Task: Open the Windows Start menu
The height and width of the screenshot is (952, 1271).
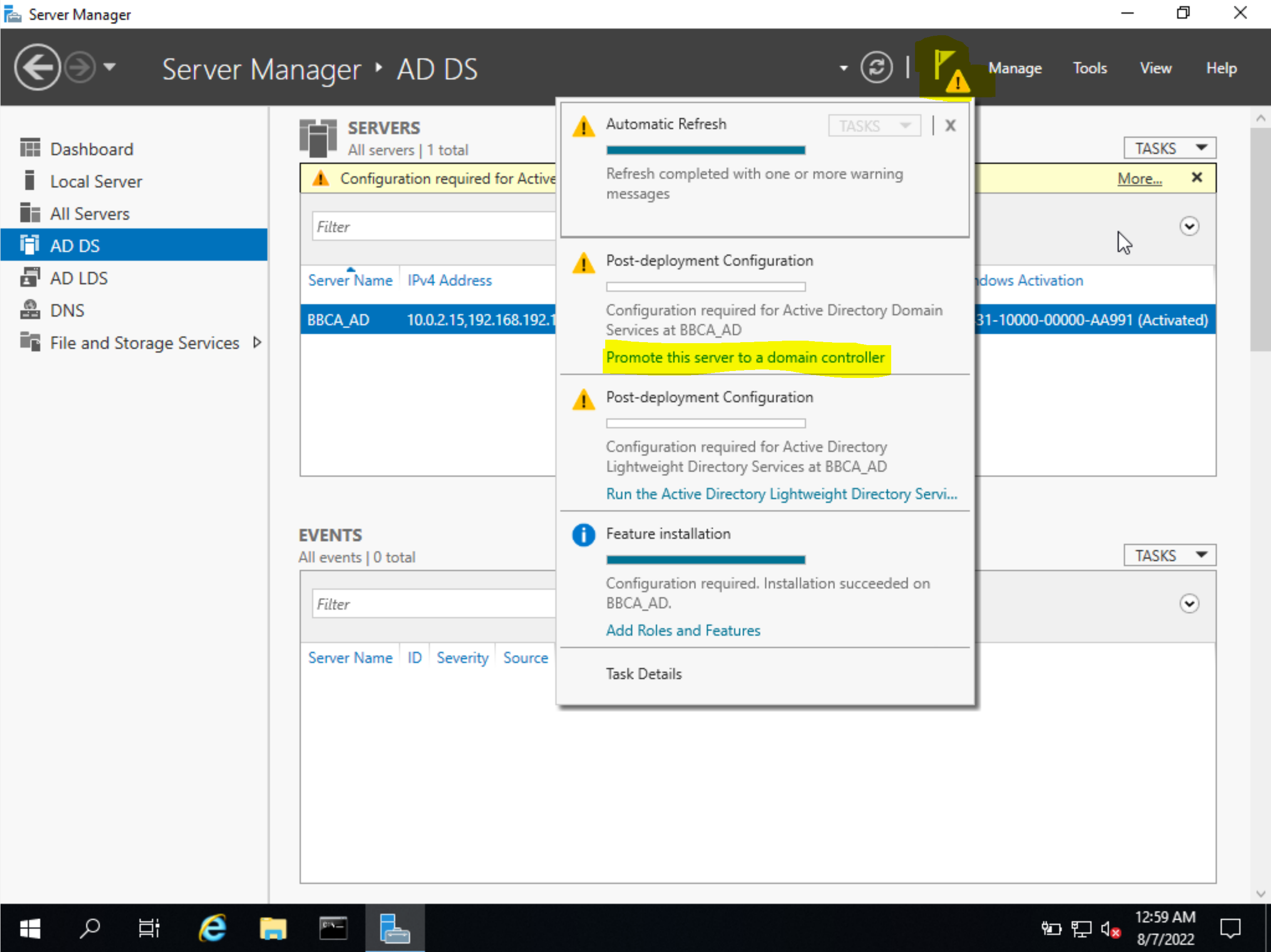Action: click(x=29, y=929)
